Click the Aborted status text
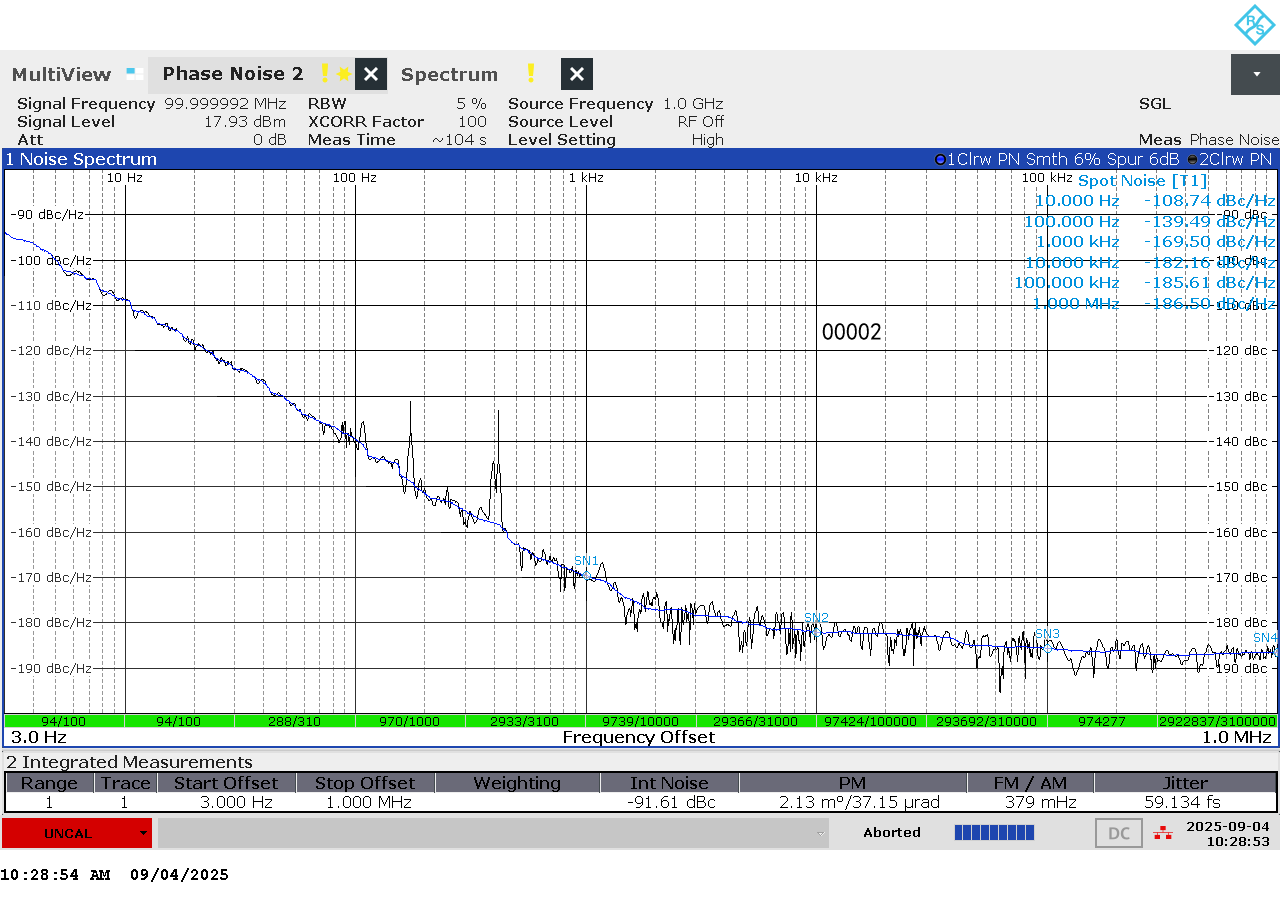Viewport: 1280px width, 900px height. coord(892,832)
